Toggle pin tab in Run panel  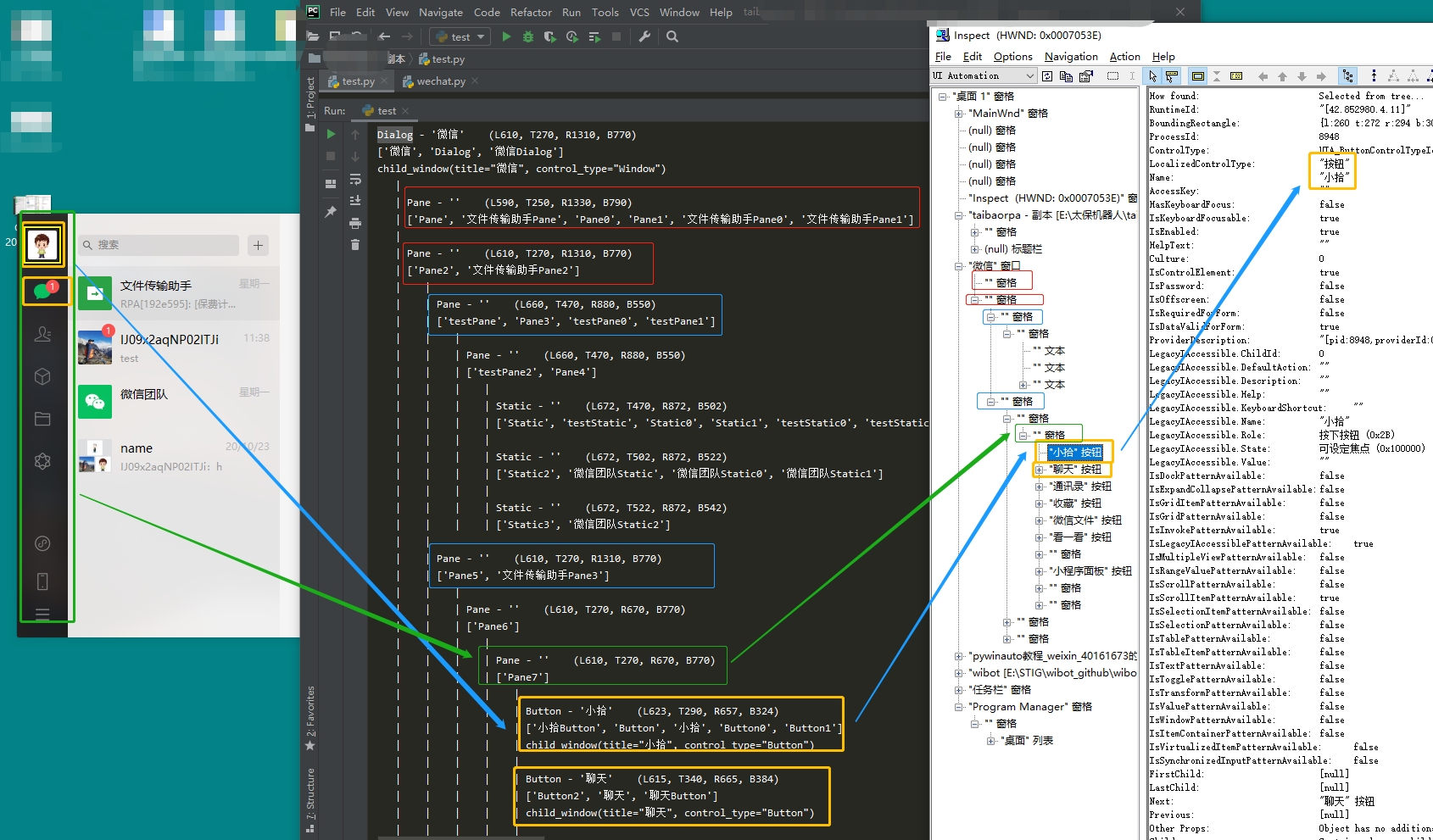[x=331, y=212]
